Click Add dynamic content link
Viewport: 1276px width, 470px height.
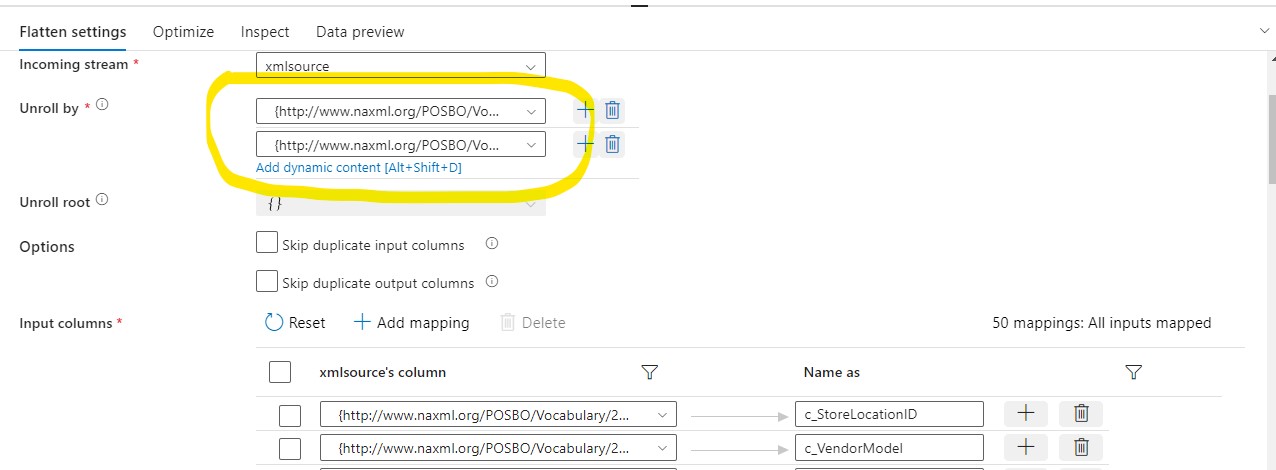(x=358, y=168)
